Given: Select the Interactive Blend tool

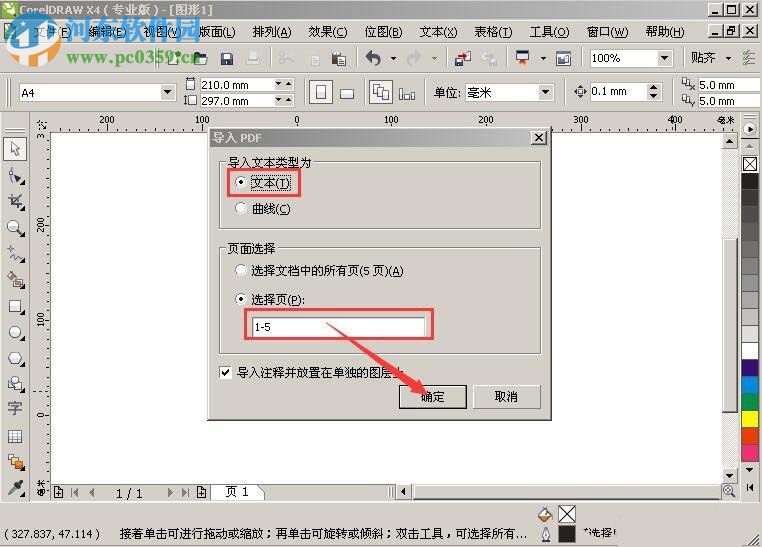Looking at the screenshot, I should coord(15,462).
